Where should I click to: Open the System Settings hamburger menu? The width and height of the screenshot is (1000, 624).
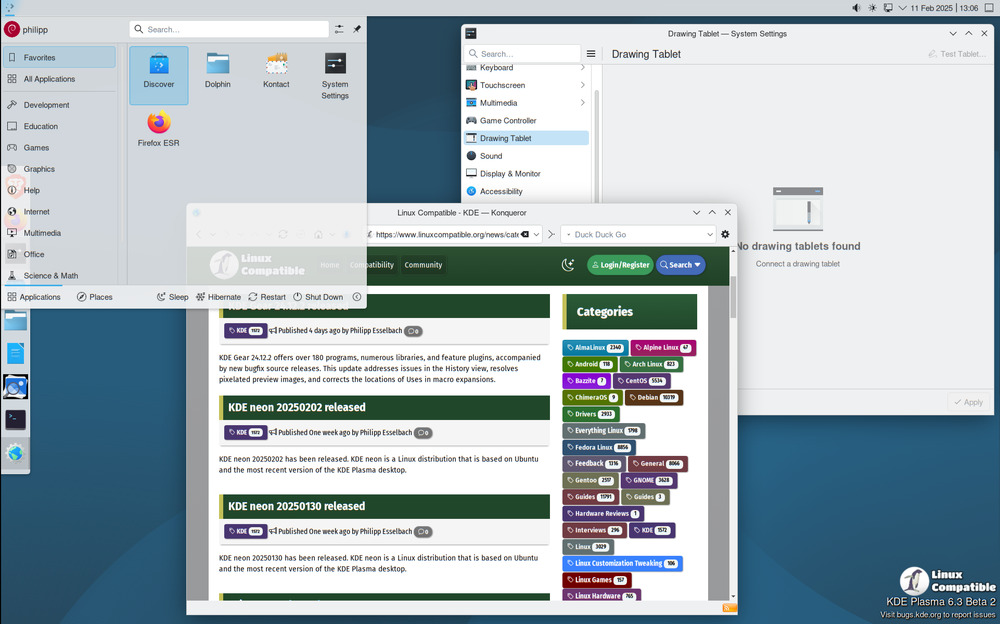[x=591, y=54]
